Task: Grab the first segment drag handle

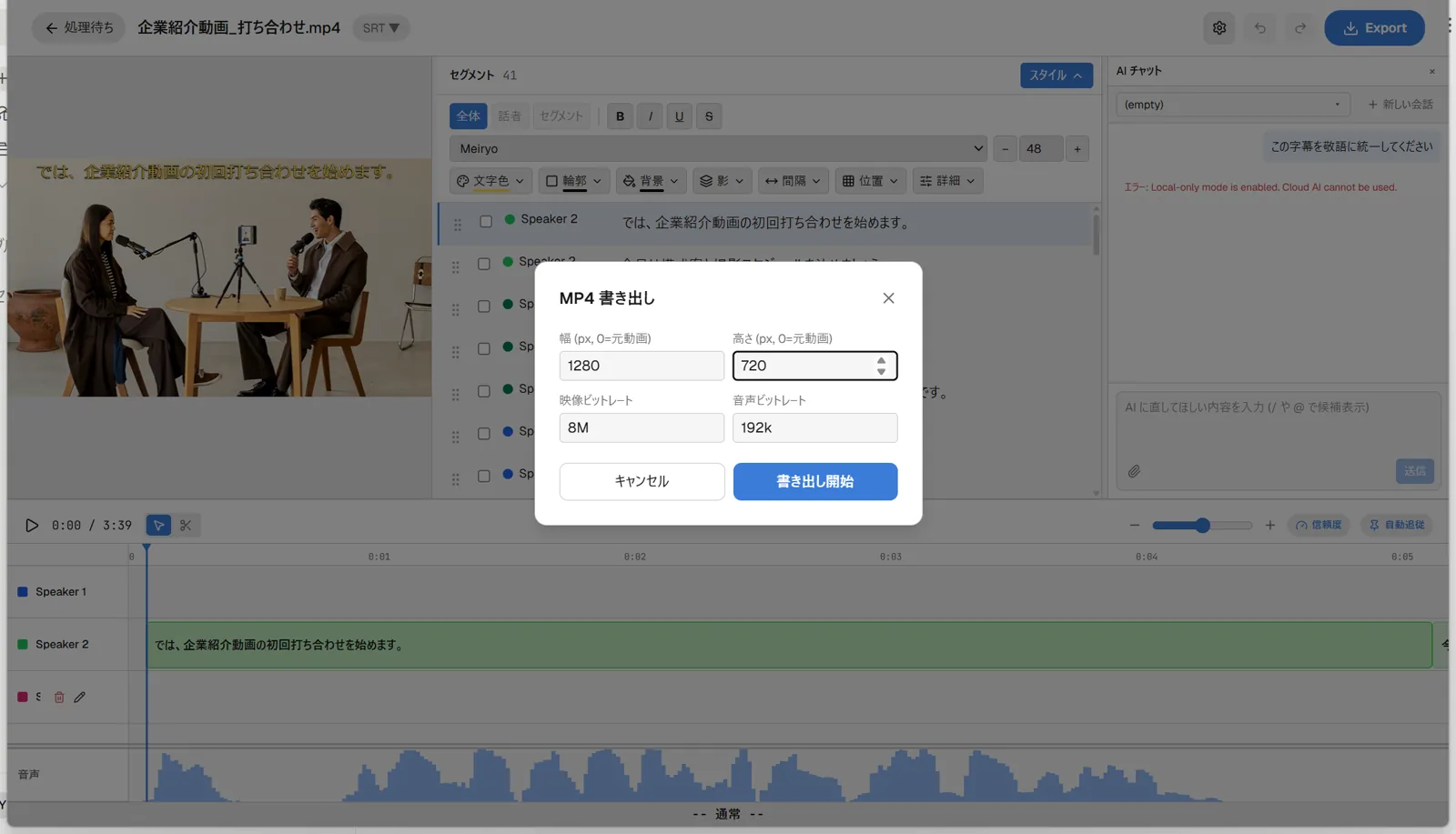Action: [458, 224]
